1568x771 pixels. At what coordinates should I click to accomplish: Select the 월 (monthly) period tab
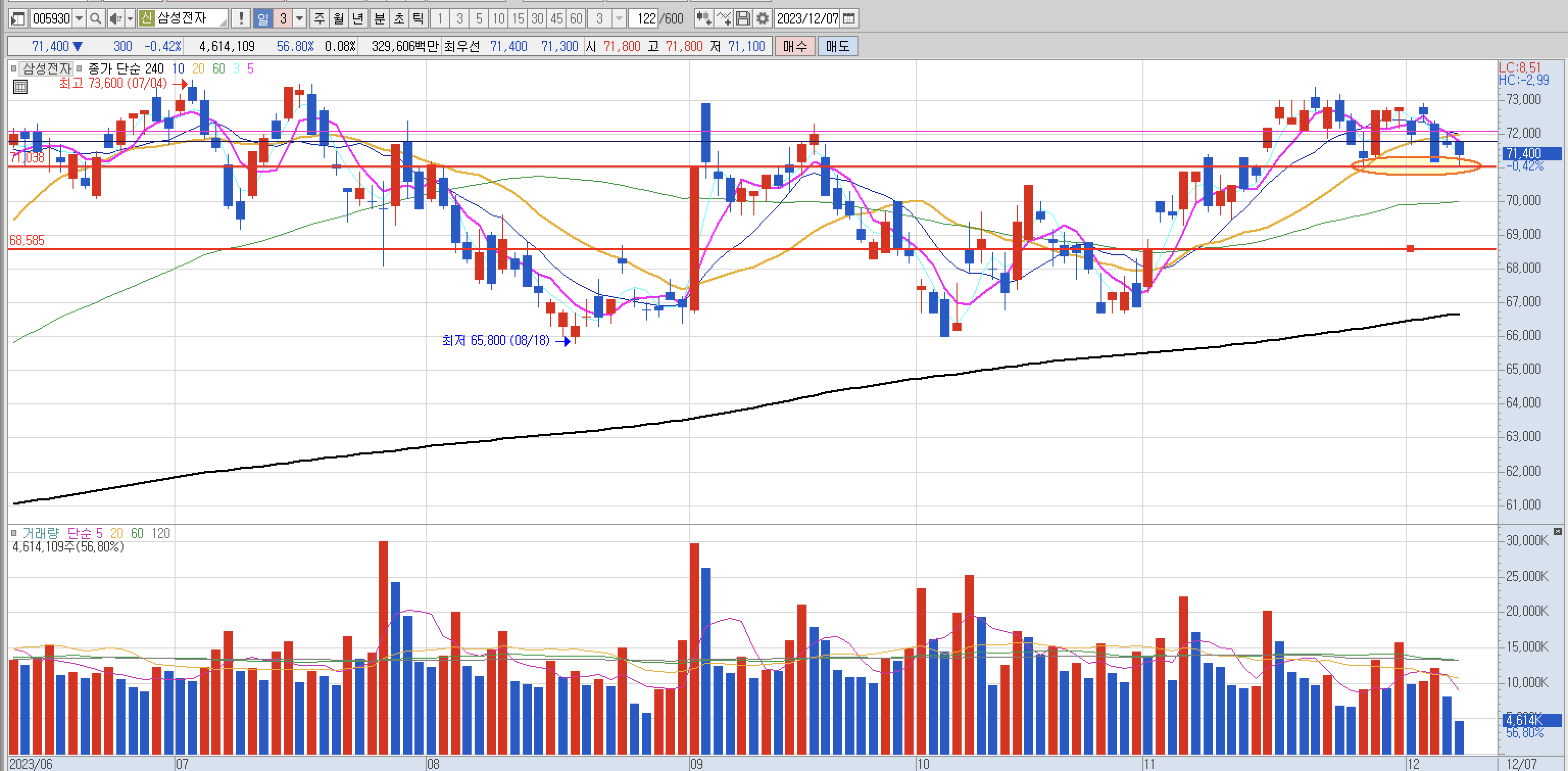(338, 18)
